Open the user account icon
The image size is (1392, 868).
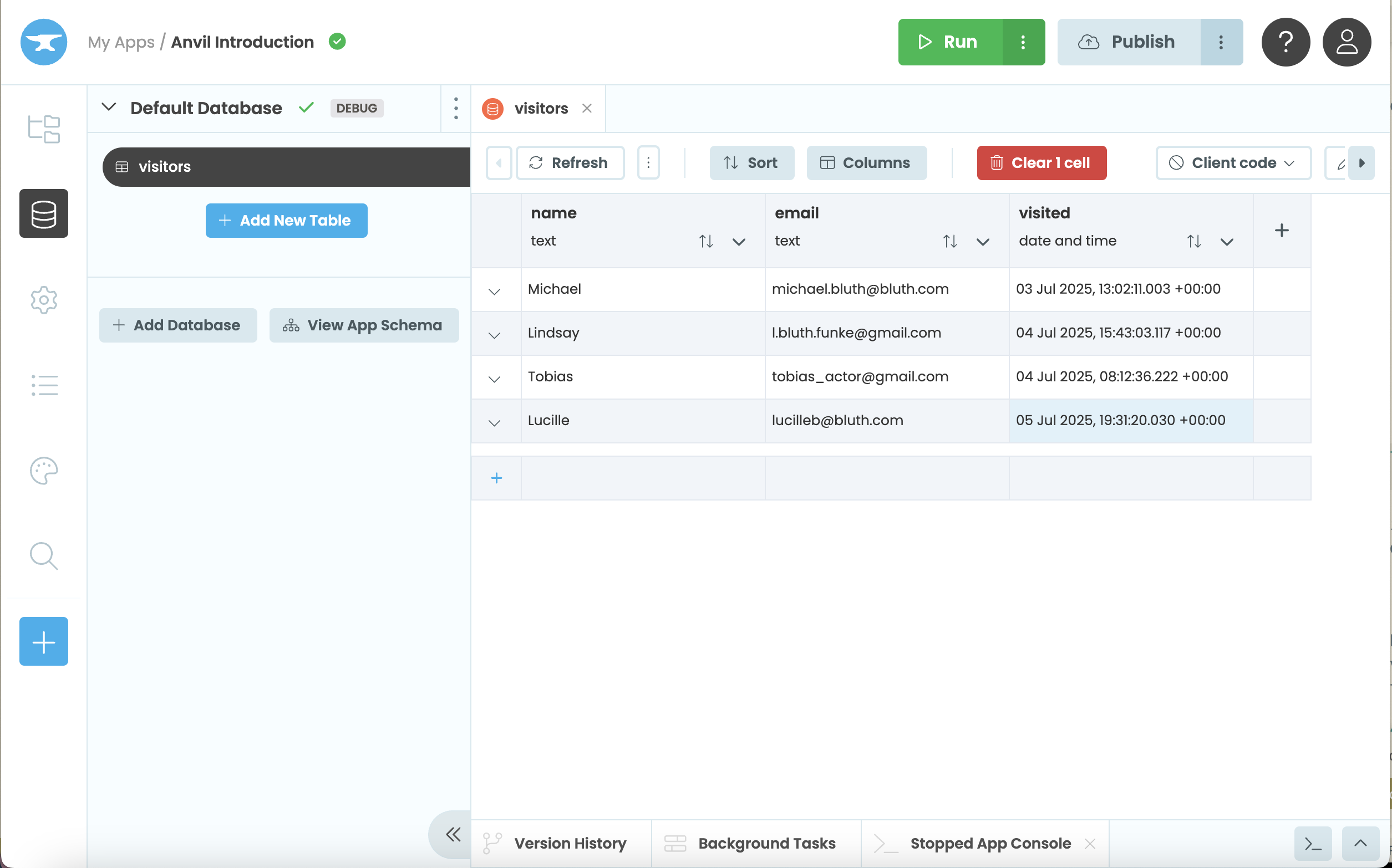click(x=1347, y=42)
